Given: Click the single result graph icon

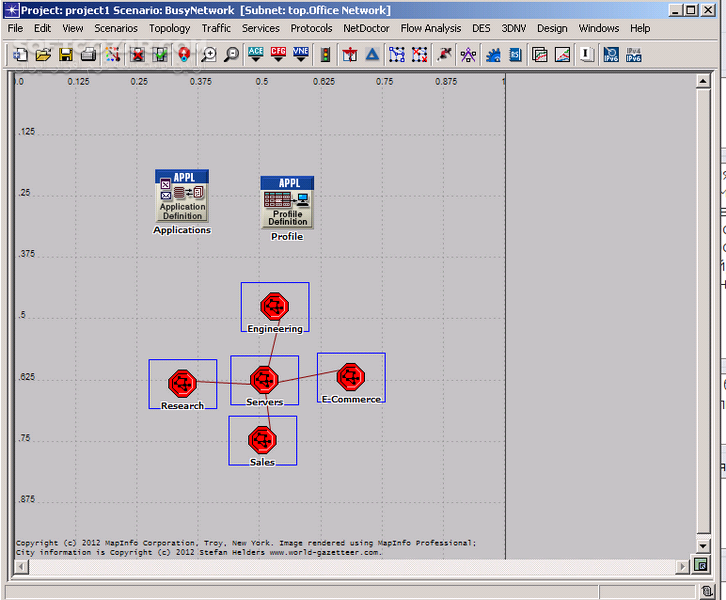Looking at the screenshot, I should 563,55.
